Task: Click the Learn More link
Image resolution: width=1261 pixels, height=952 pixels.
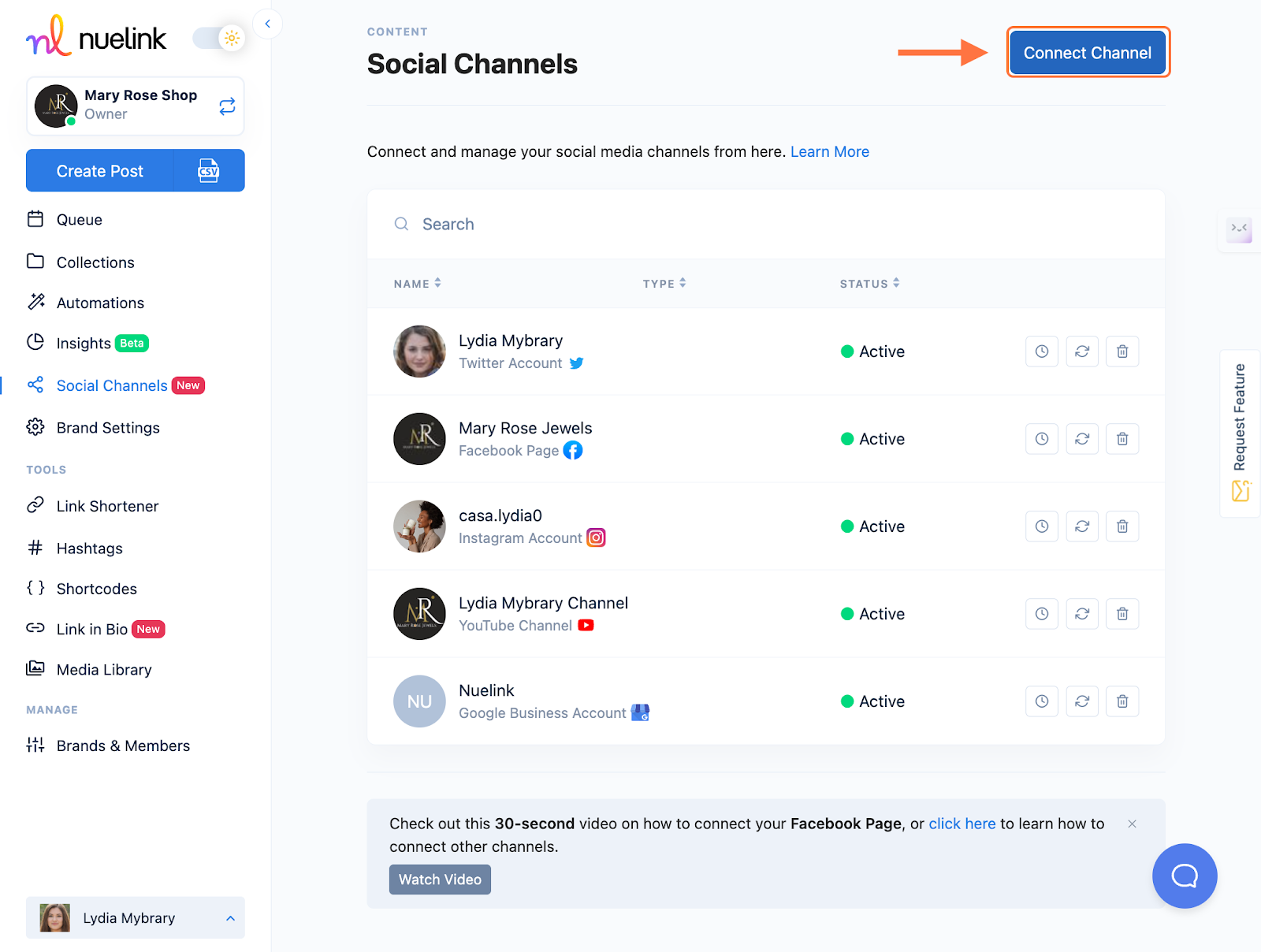Action: 830,151
